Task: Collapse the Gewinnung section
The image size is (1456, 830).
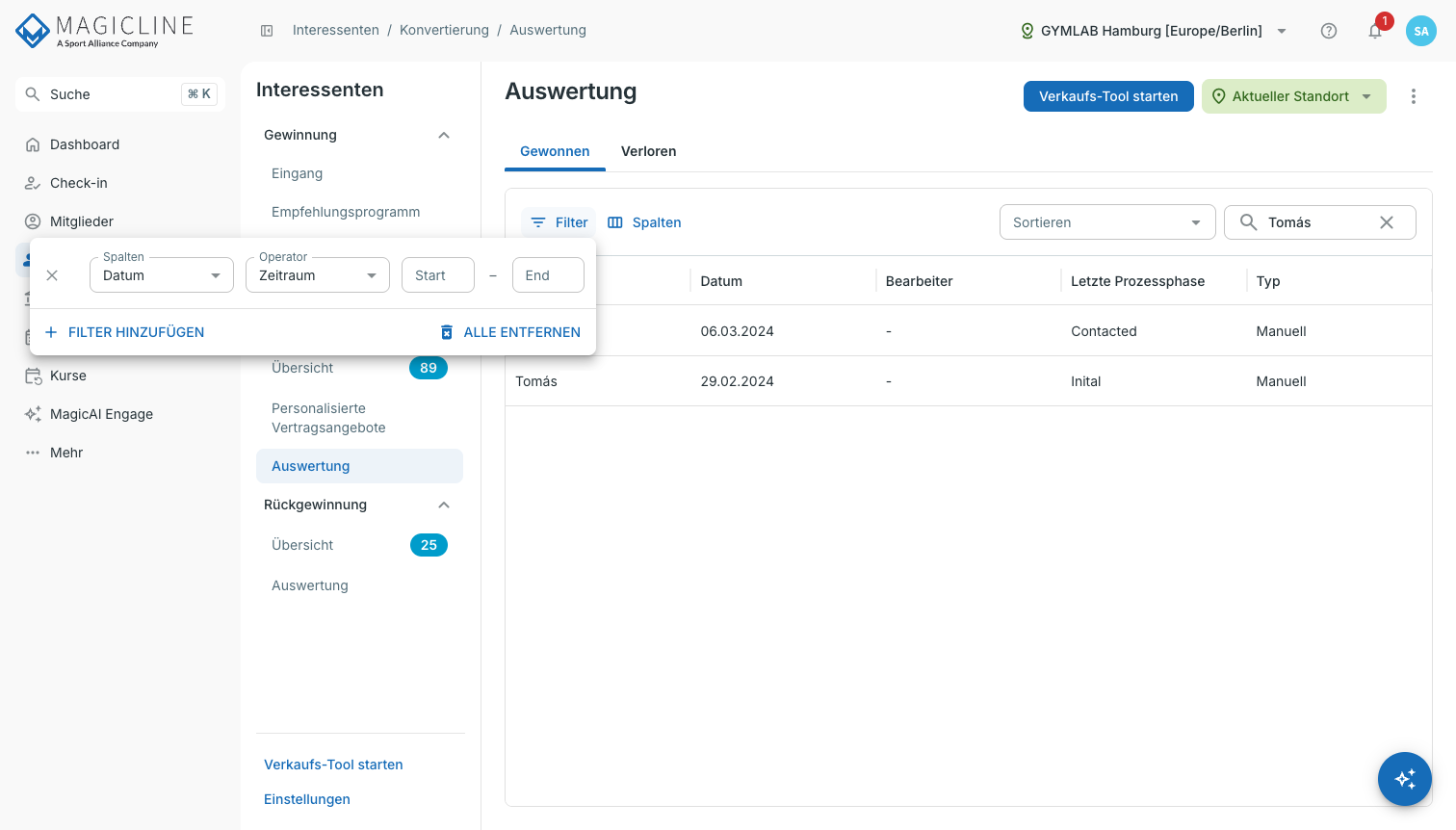Action: (x=444, y=135)
